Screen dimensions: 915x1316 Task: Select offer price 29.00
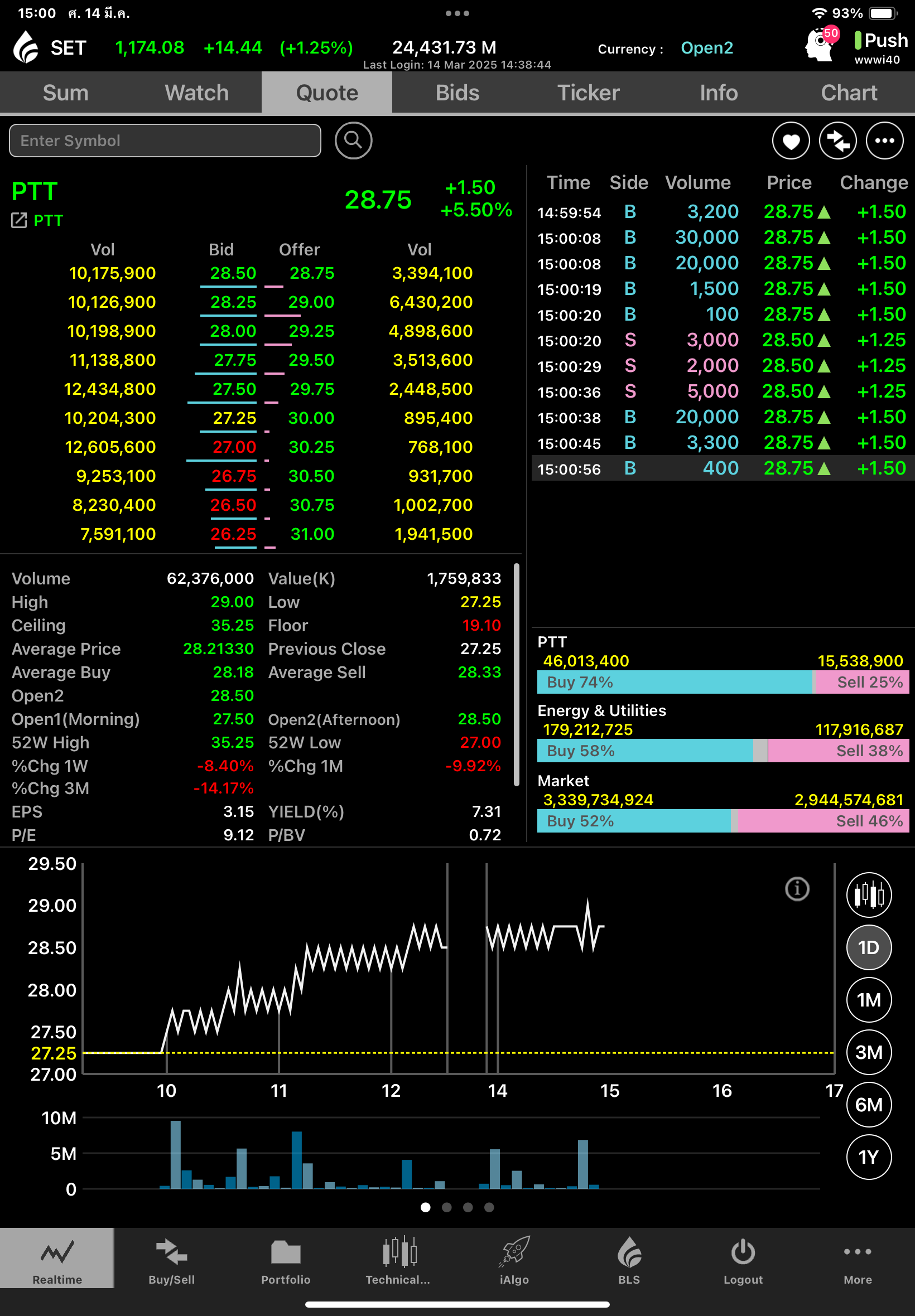click(x=311, y=302)
